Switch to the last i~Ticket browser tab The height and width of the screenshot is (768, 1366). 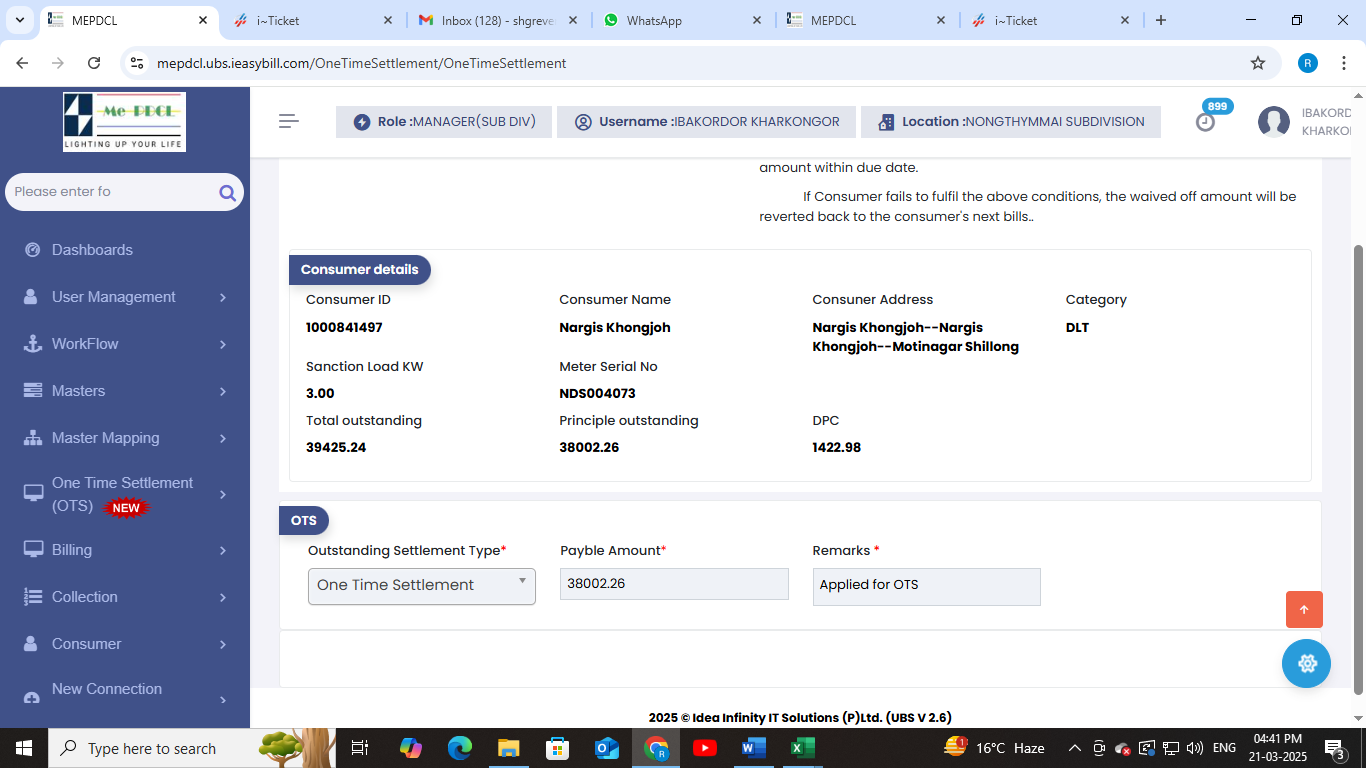(x=1050, y=20)
